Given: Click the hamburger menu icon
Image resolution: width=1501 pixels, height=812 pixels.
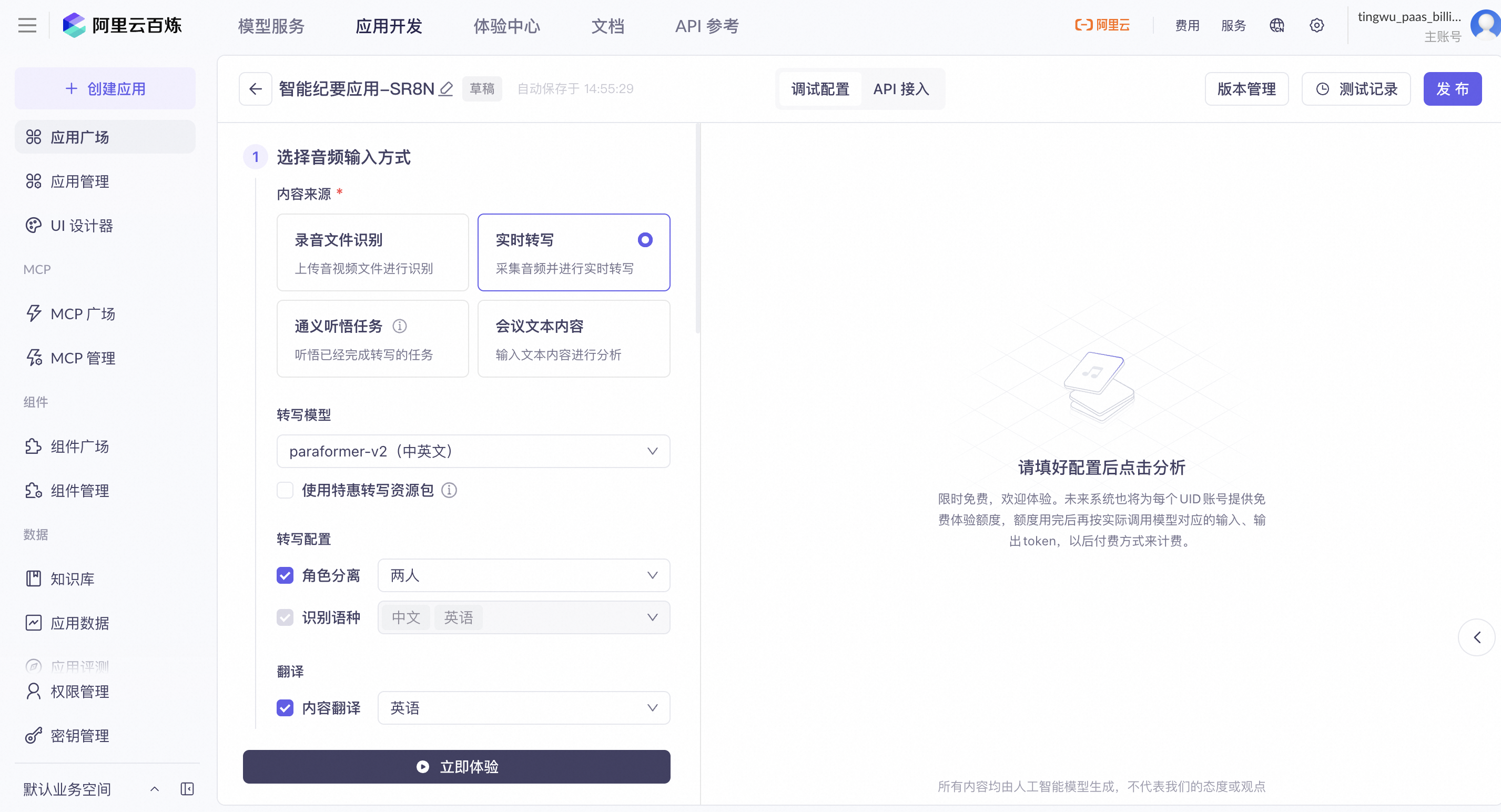Looking at the screenshot, I should pos(27,26).
